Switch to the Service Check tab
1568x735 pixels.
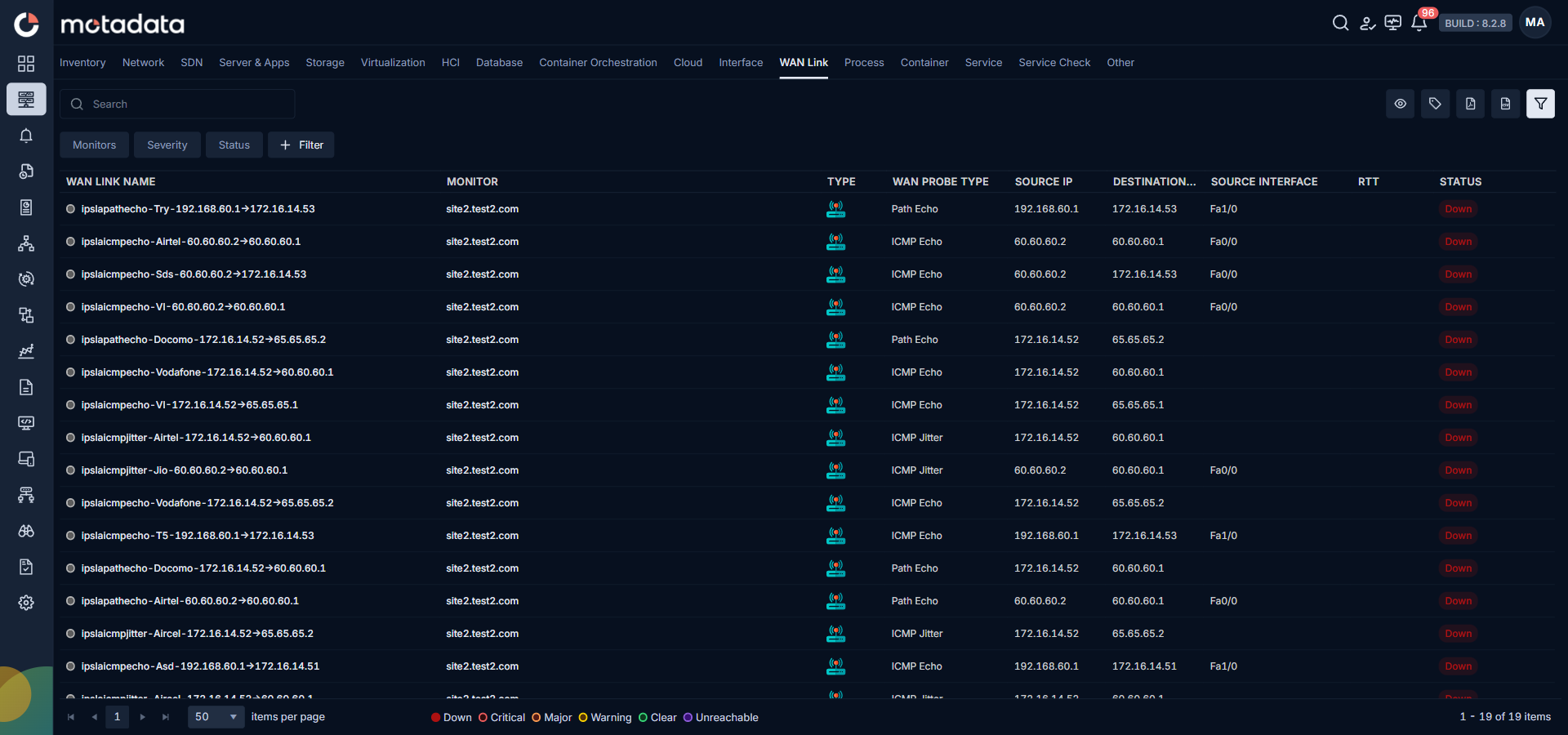click(1054, 63)
